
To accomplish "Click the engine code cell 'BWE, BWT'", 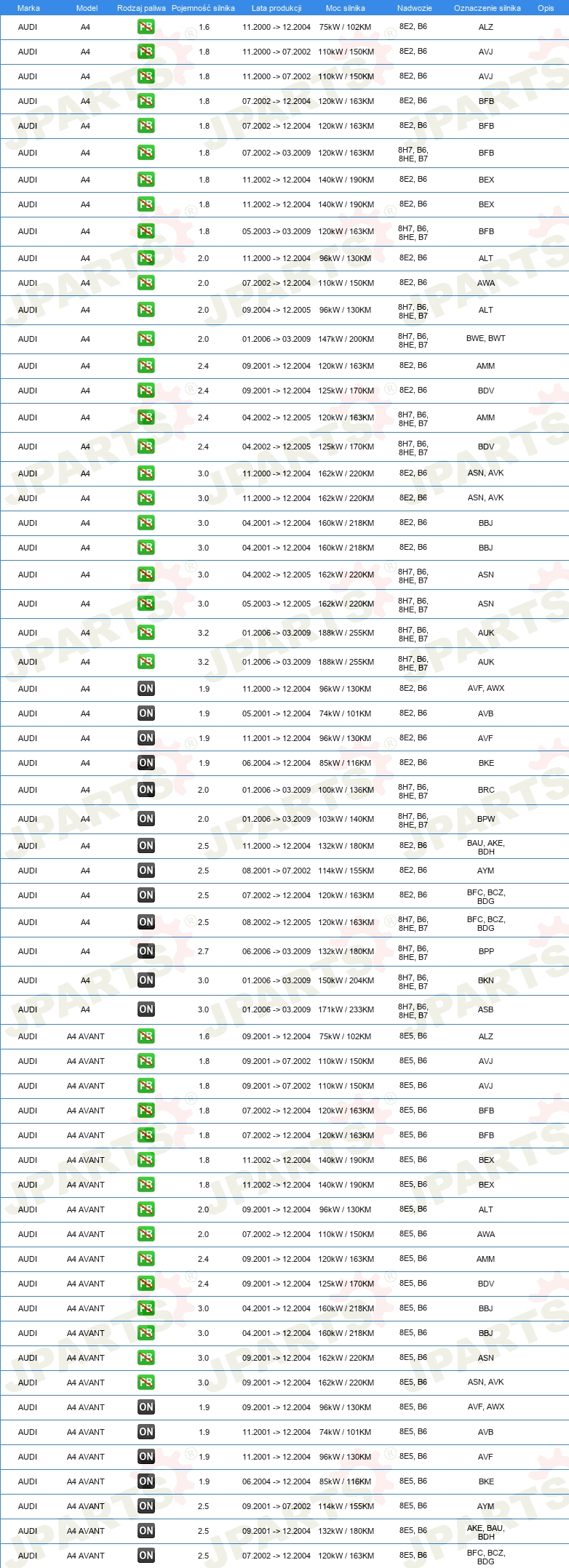I will pyautogui.click(x=486, y=338).
